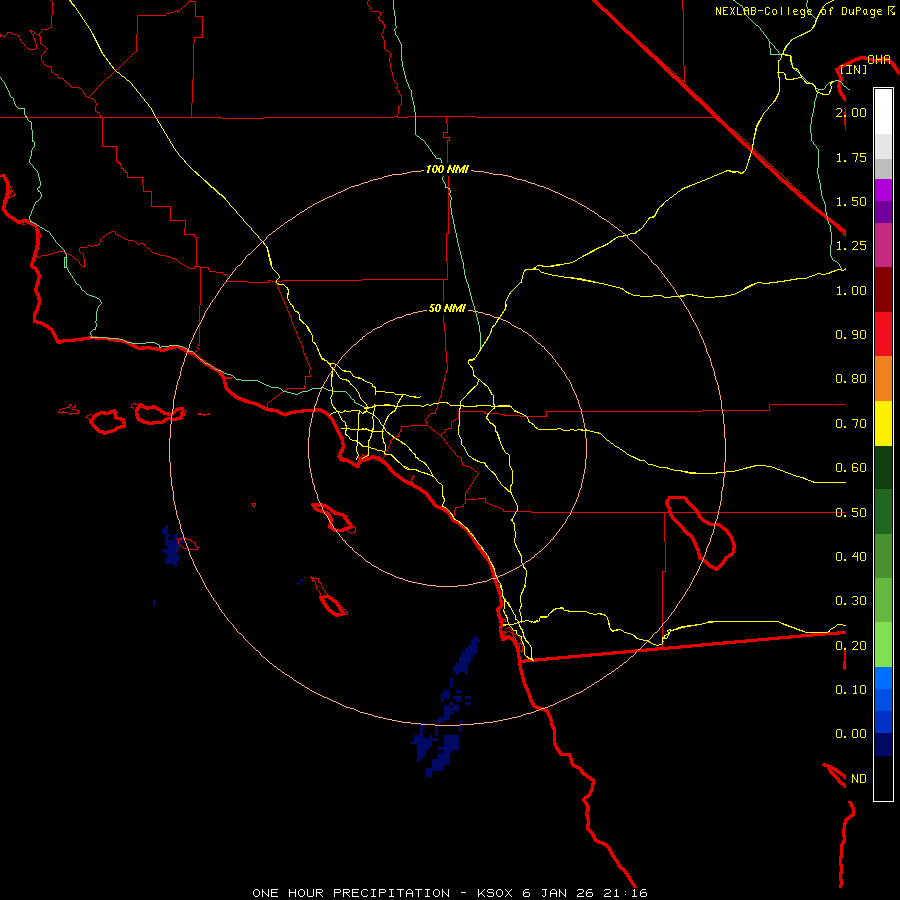Viewport: 900px width, 900px height.
Task: Click the 0.20 legend value
Action: coord(851,646)
